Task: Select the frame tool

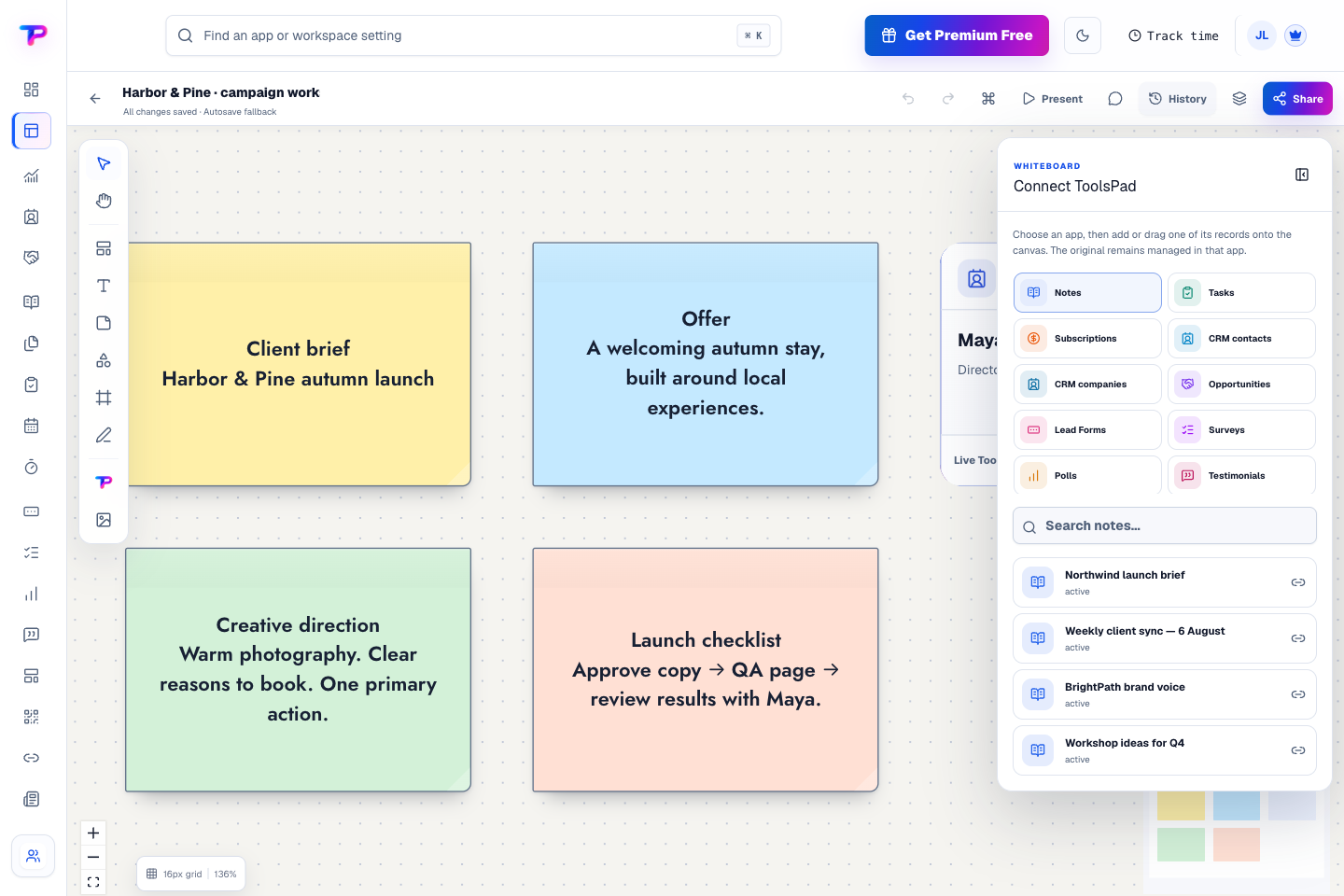Action: point(104,398)
